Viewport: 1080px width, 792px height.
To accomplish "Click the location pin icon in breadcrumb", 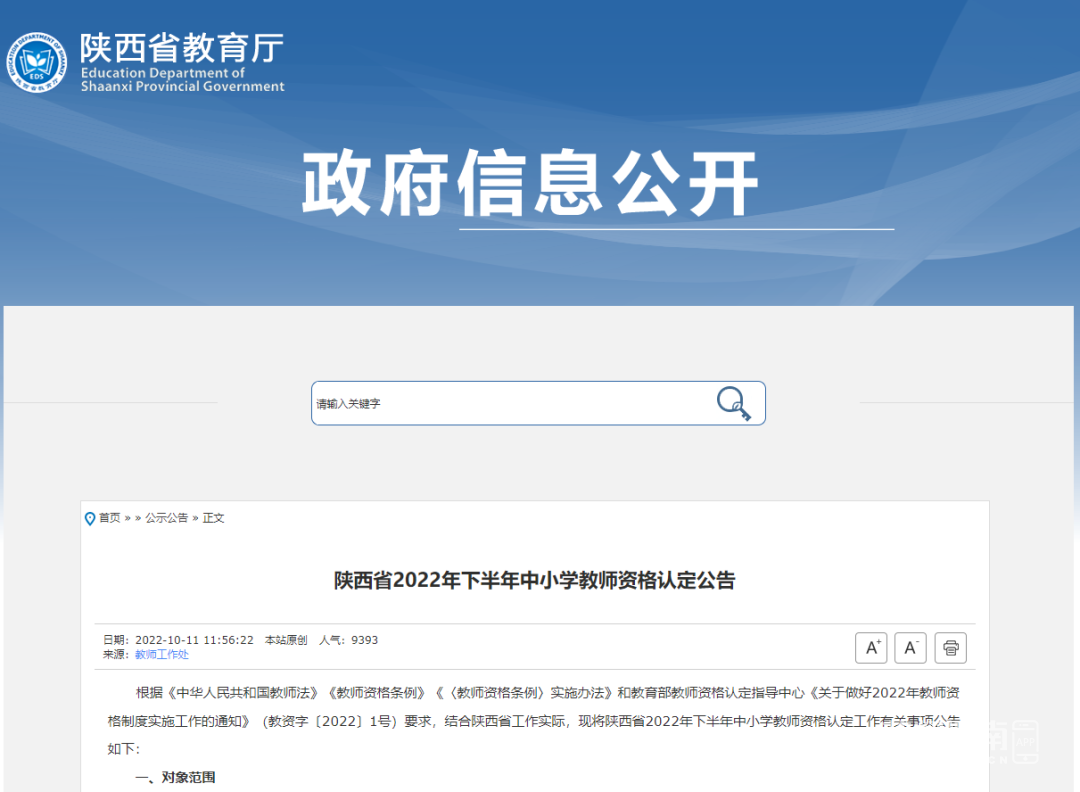I will point(90,518).
